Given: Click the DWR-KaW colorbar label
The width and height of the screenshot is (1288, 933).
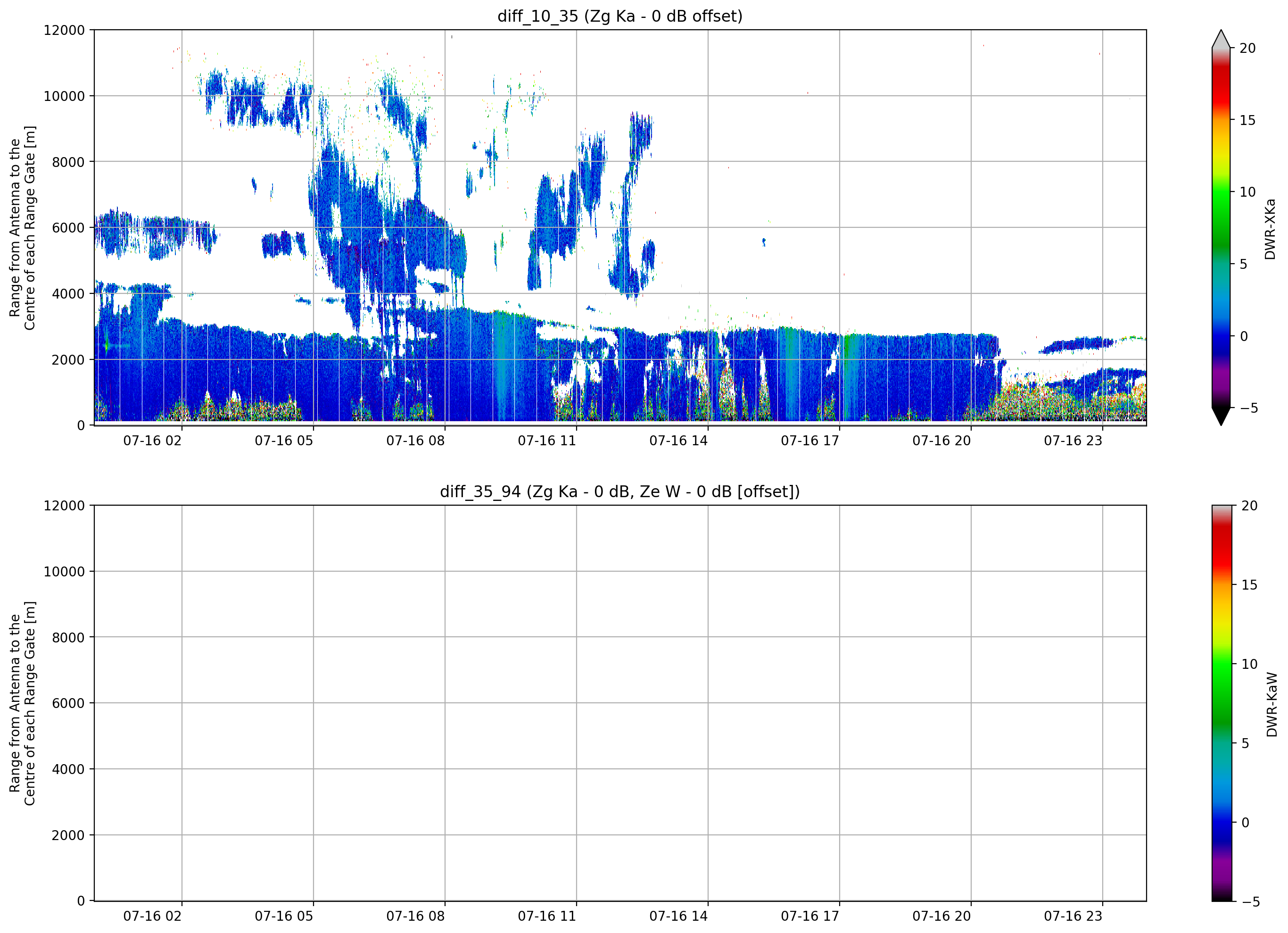Looking at the screenshot, I should coord(1271,705).
